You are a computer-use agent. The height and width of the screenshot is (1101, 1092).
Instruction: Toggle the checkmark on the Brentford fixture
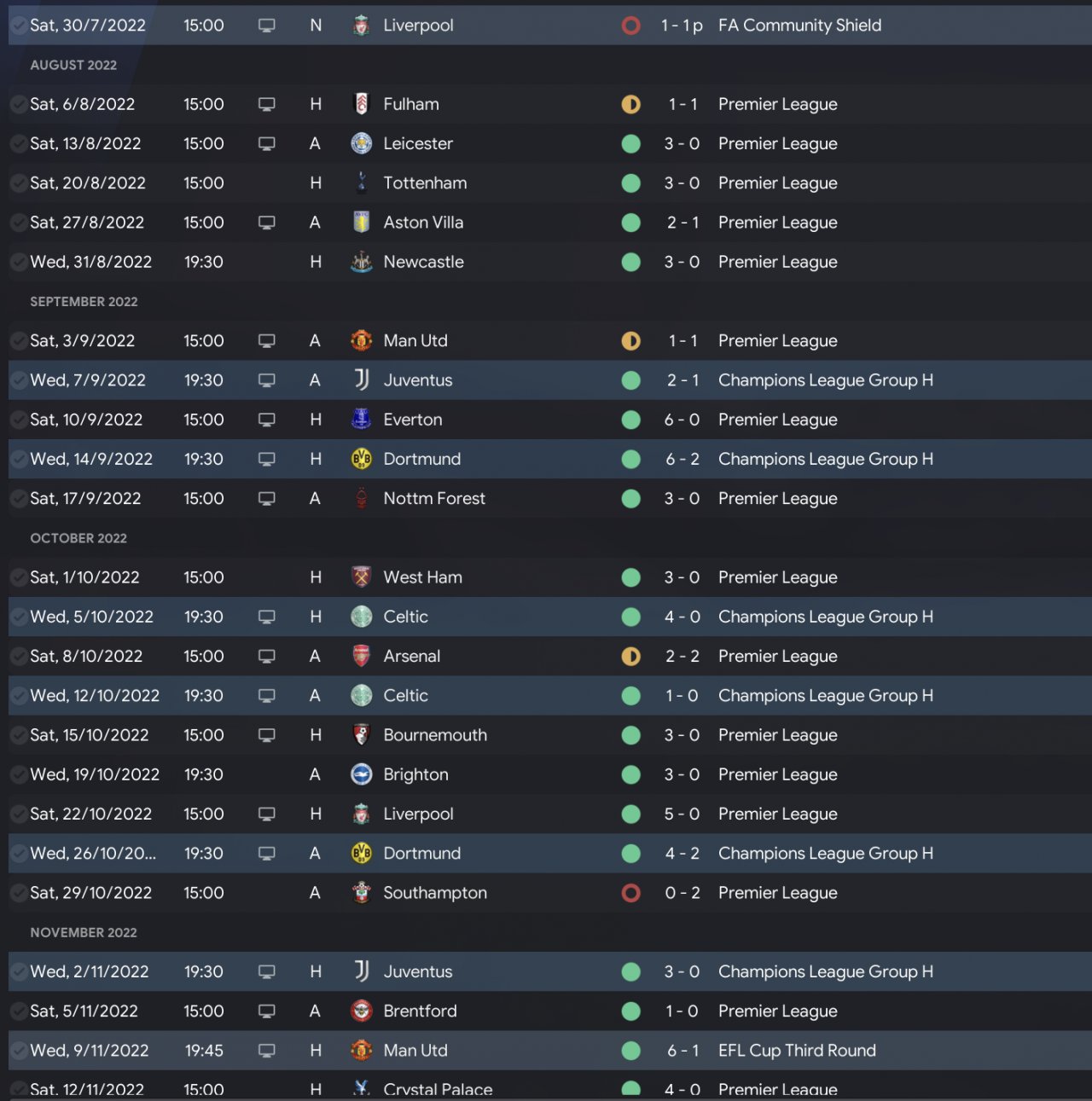click(x=18, y=1011)
